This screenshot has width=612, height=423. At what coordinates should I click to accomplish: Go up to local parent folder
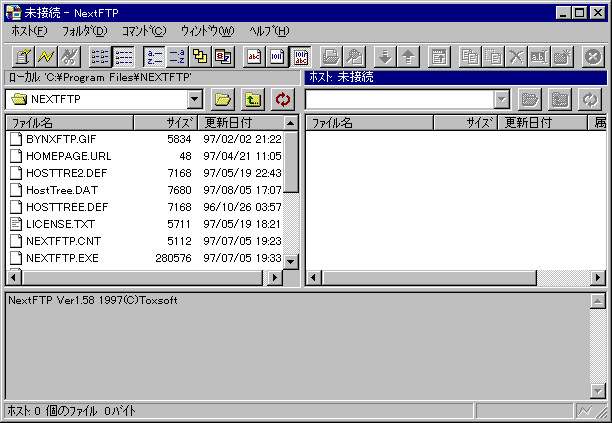(x=253, y=100)
